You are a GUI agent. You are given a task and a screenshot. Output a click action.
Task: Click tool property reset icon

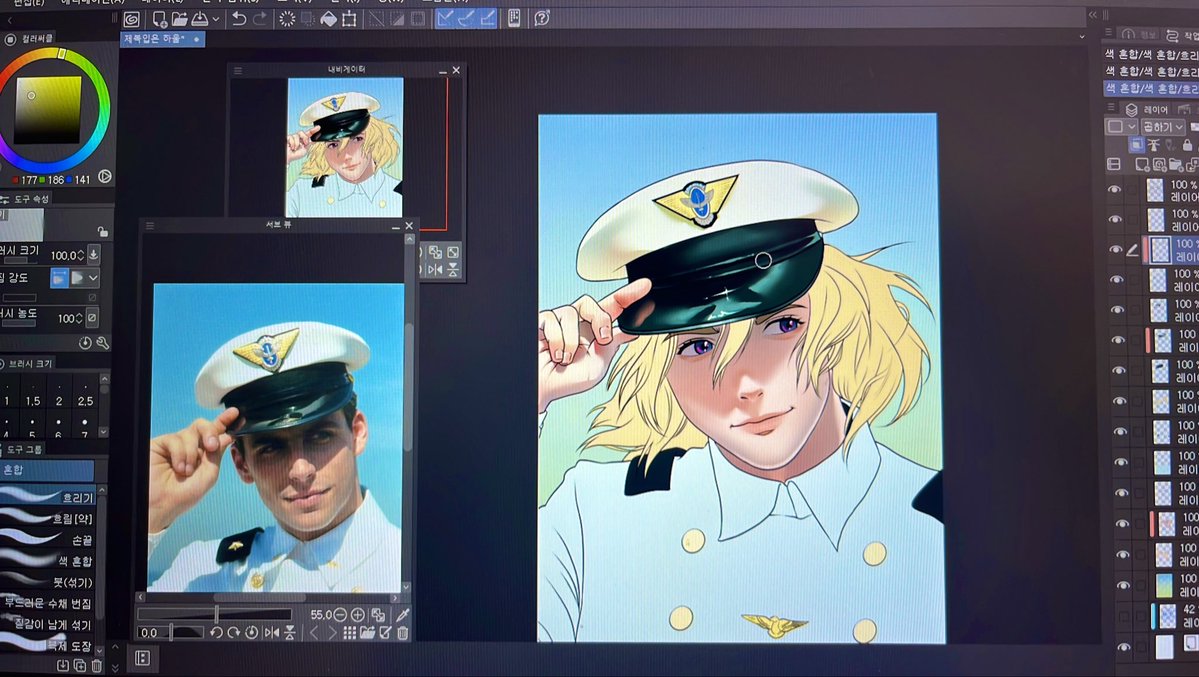click(x=85, y=343)
